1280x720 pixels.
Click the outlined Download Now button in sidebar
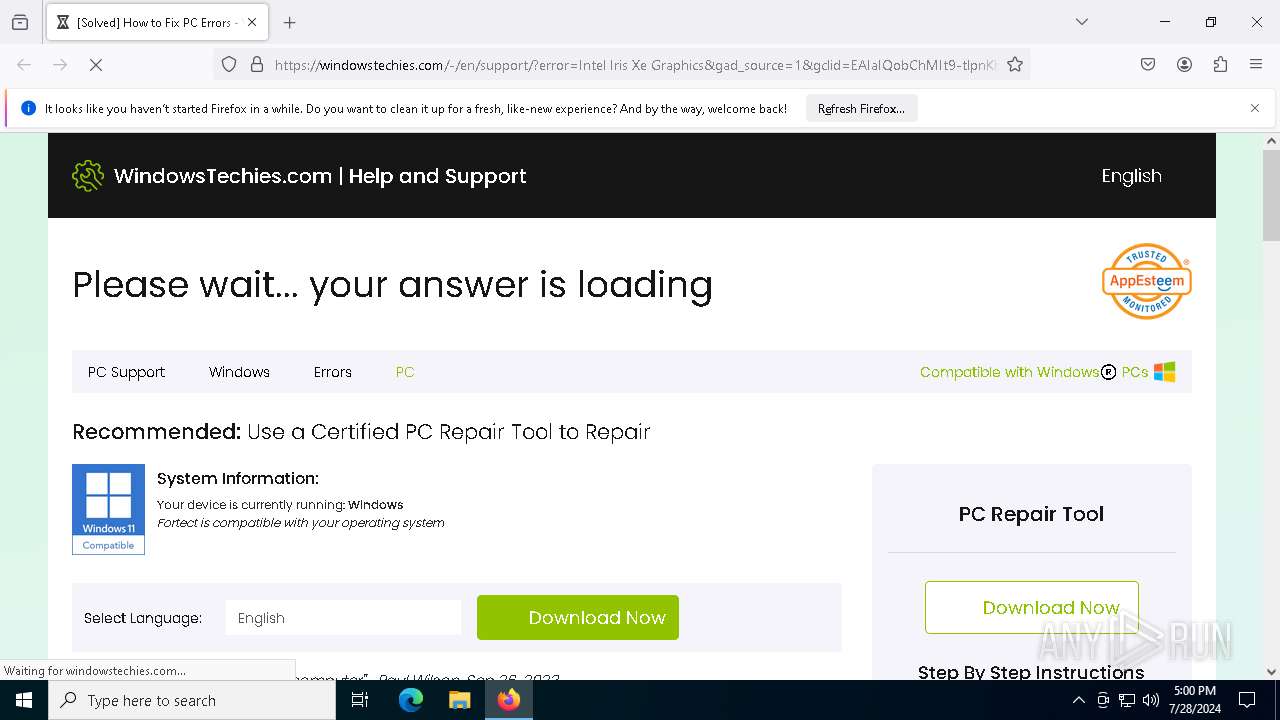click(1031, 607)
